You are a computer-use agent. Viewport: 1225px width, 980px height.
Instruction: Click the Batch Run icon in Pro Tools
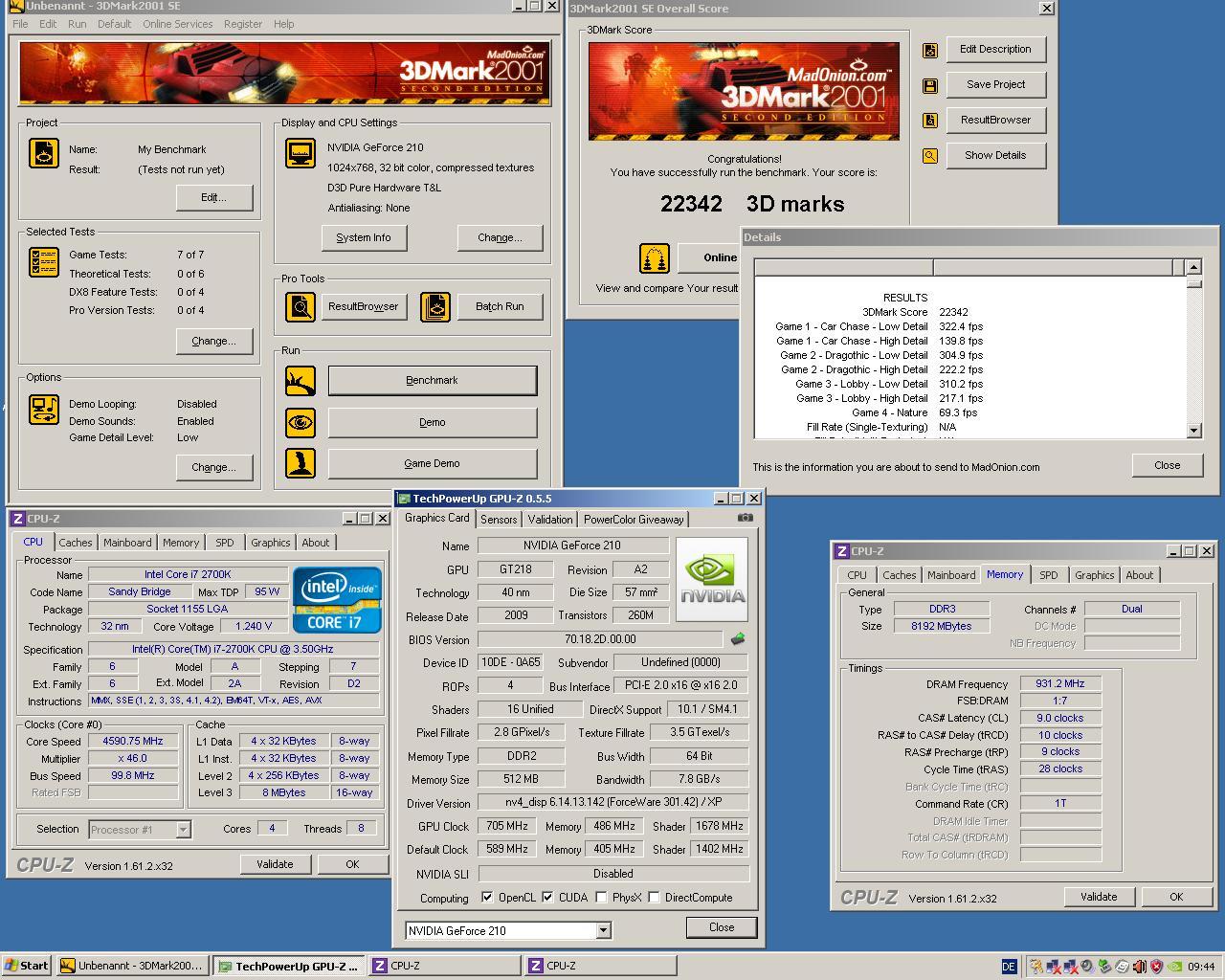pyautogui.click(x=435, y=306)
